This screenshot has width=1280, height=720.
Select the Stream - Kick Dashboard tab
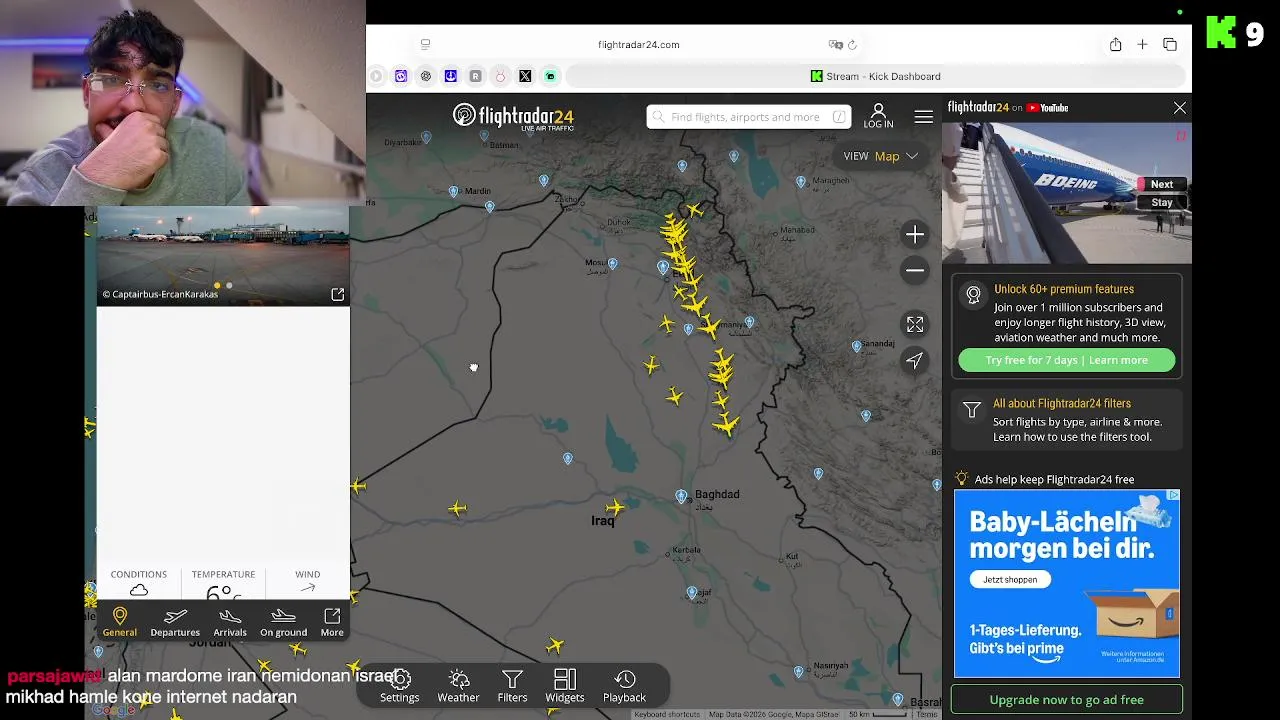click(x=875, y=76)
